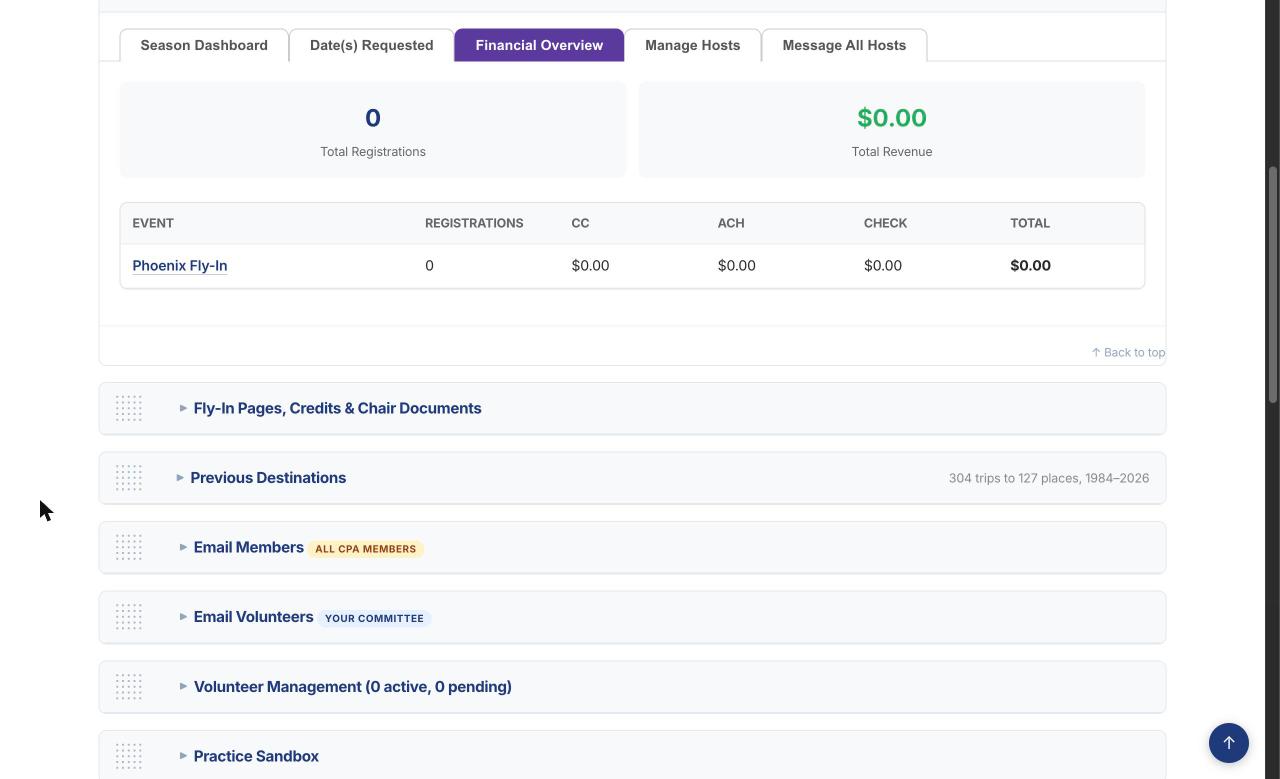The width and height of the screenshot is (1280, 779).
Task: Click the EVENT column header
Action: coord(153,223)
